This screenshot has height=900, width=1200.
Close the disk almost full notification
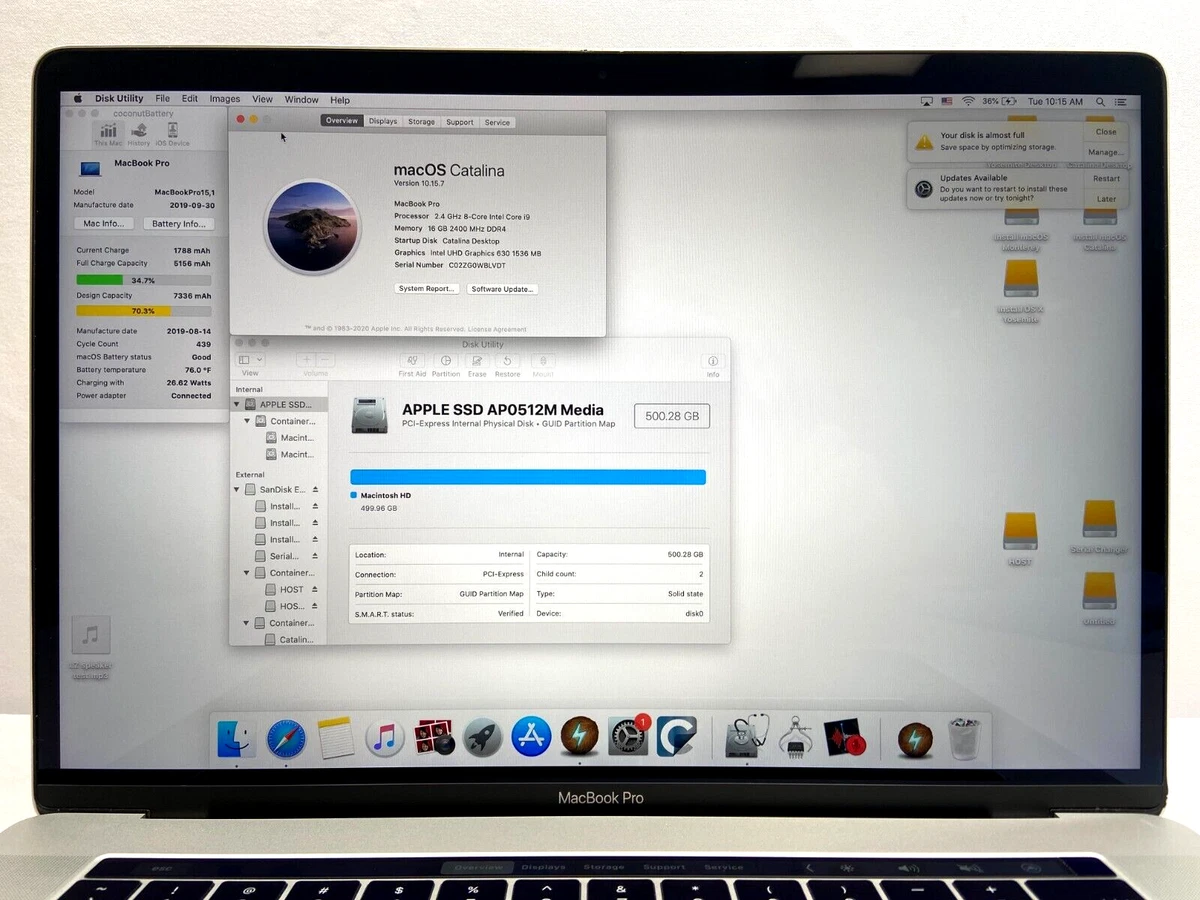[x=1106, y=132]
